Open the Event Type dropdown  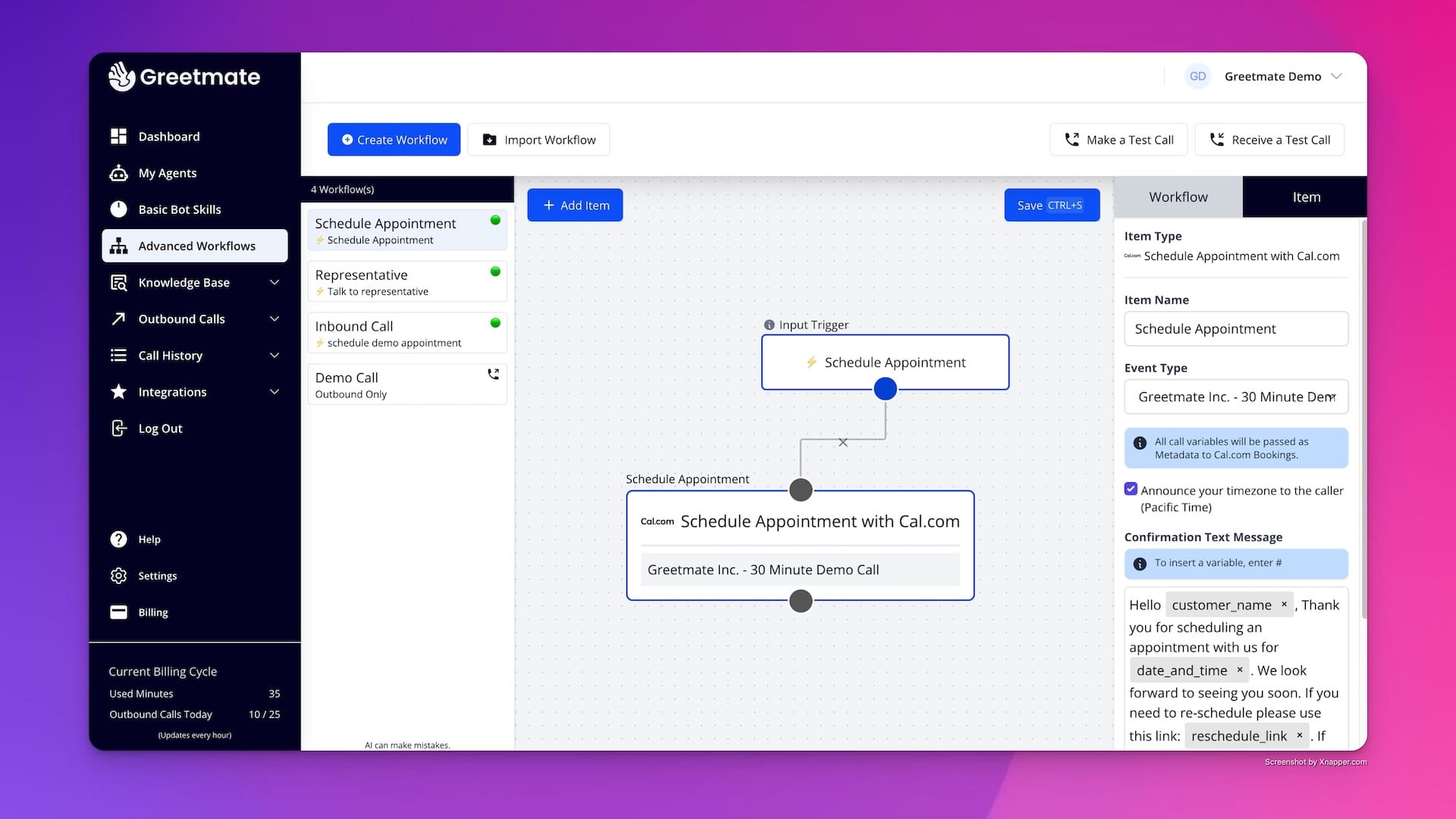1235,397
